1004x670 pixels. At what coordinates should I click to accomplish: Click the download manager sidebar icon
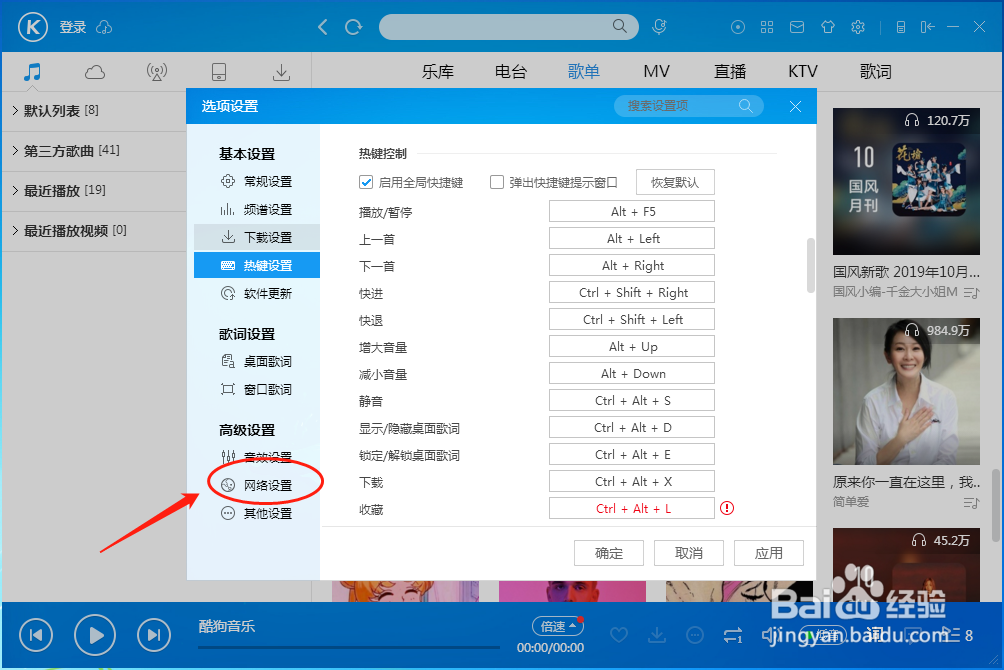[281, 71]
